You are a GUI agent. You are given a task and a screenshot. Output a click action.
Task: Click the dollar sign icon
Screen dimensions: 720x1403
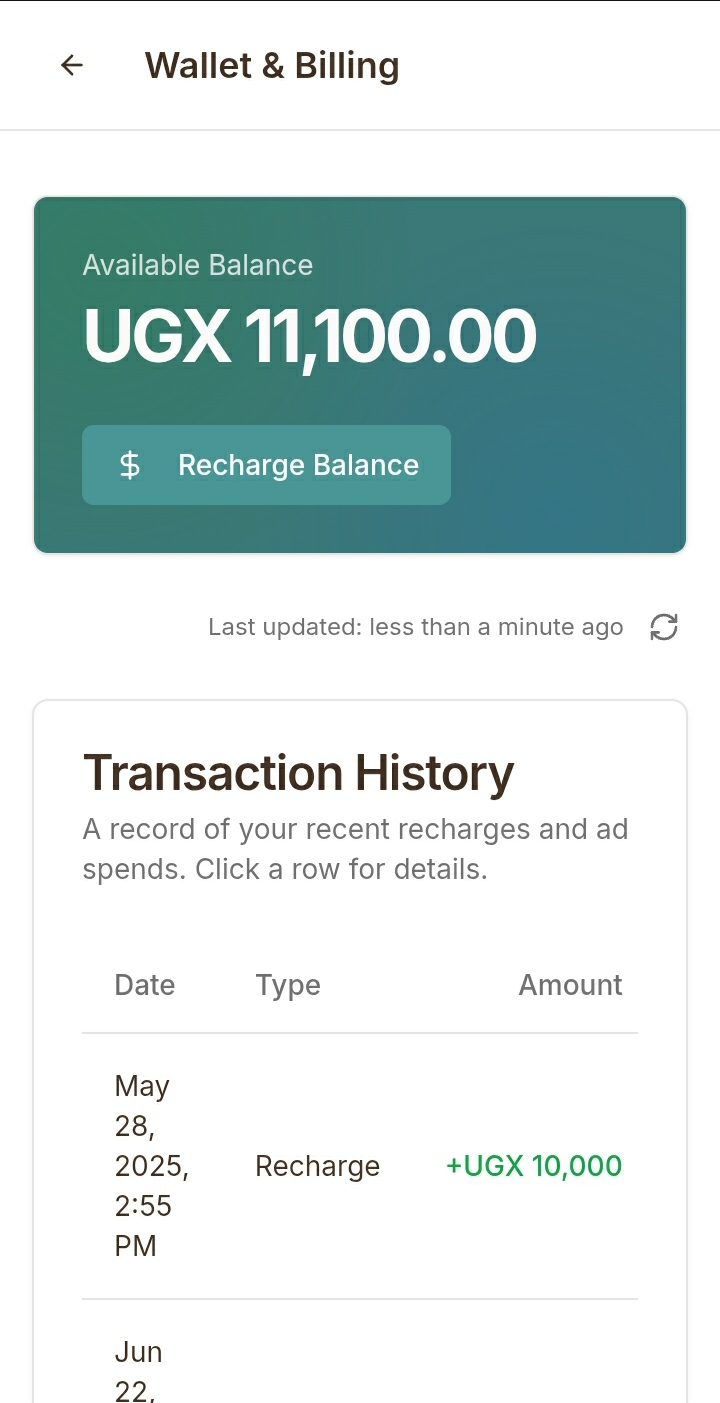(130, 465)
